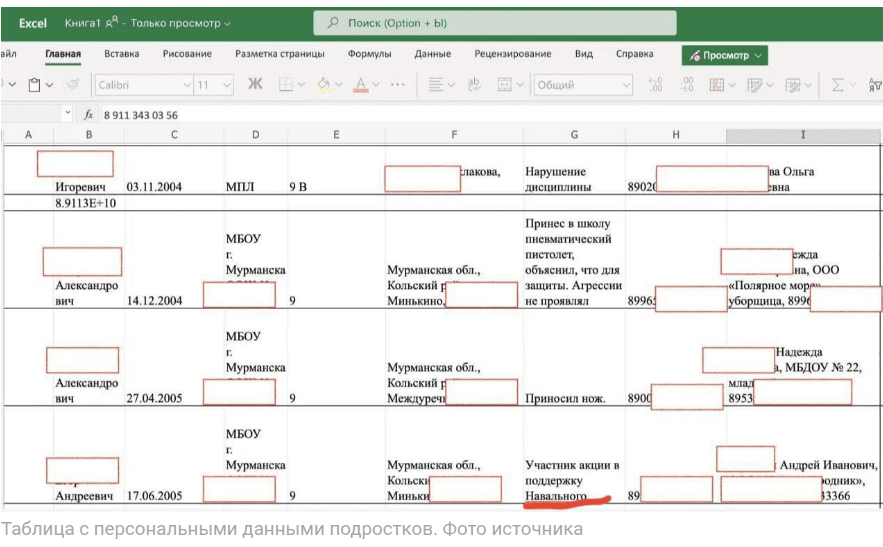
Task: Click the more font options ellipsis
Action: (397, 85)
